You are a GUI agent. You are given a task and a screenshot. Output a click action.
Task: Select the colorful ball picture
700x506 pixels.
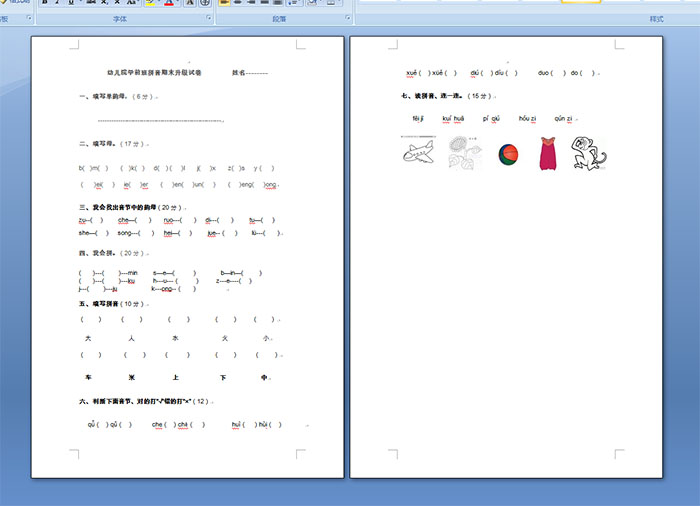point(508,155)
